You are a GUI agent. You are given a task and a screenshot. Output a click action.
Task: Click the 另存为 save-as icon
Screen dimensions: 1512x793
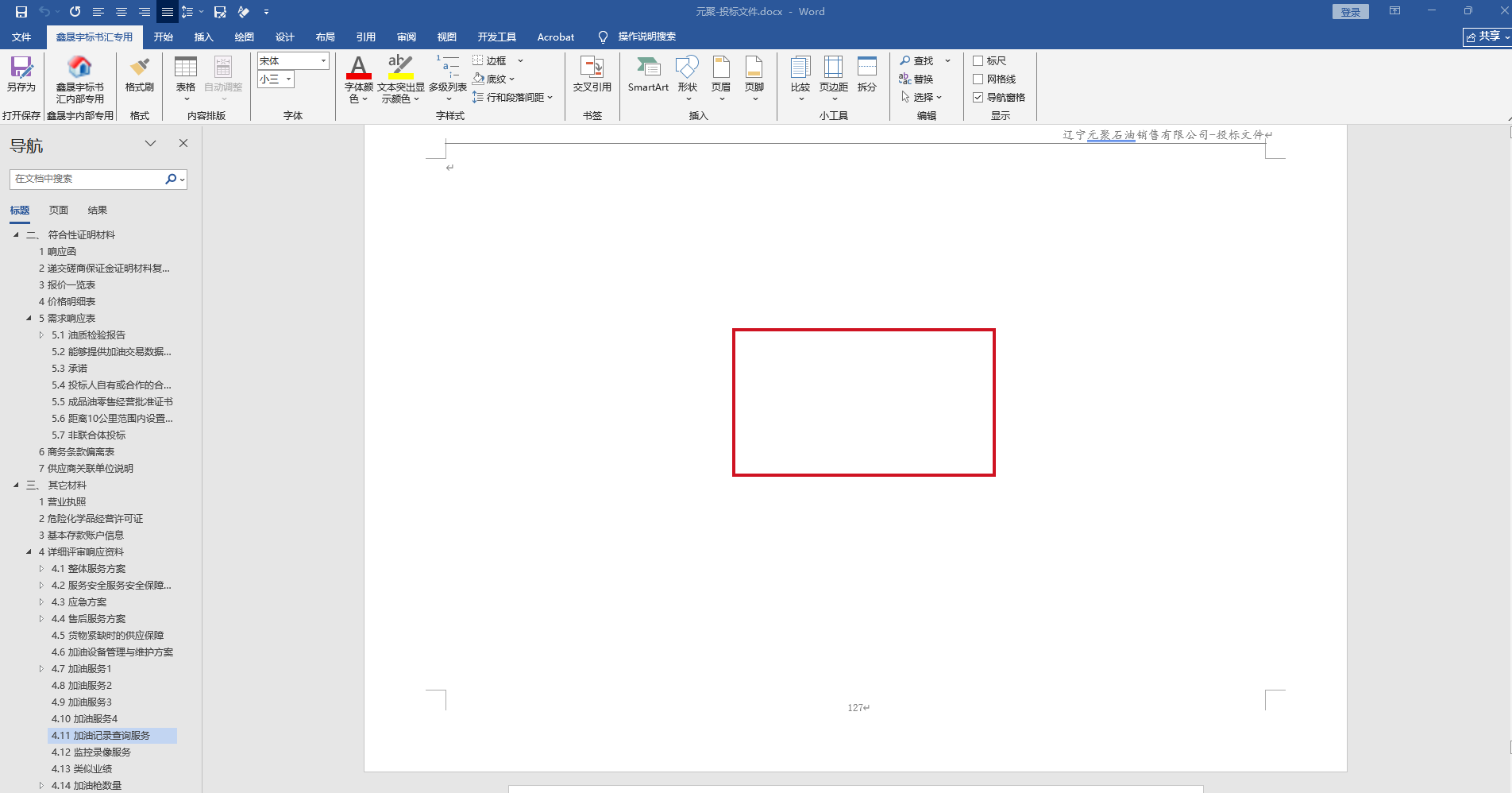click(21, 75)
